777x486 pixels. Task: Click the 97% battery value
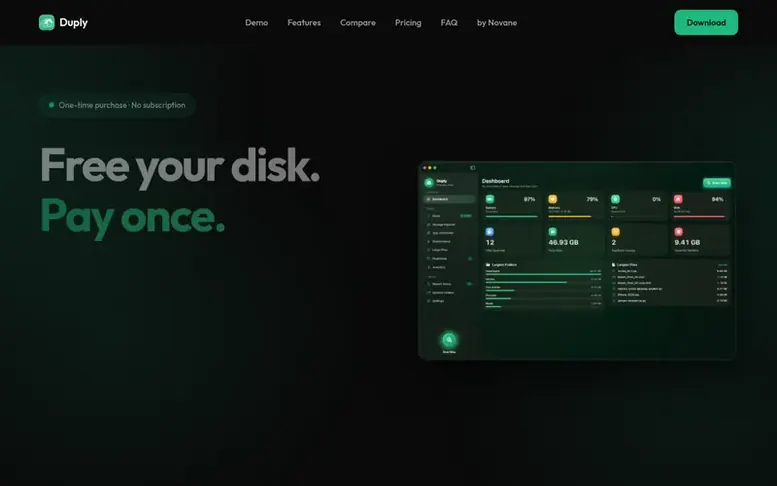(x=529, y=199)
